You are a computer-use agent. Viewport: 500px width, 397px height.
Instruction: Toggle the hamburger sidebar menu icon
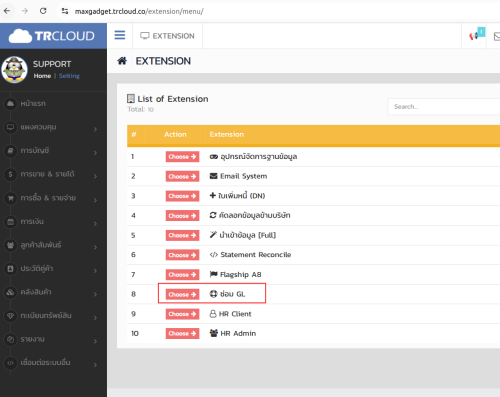click(x=120, y=35)
